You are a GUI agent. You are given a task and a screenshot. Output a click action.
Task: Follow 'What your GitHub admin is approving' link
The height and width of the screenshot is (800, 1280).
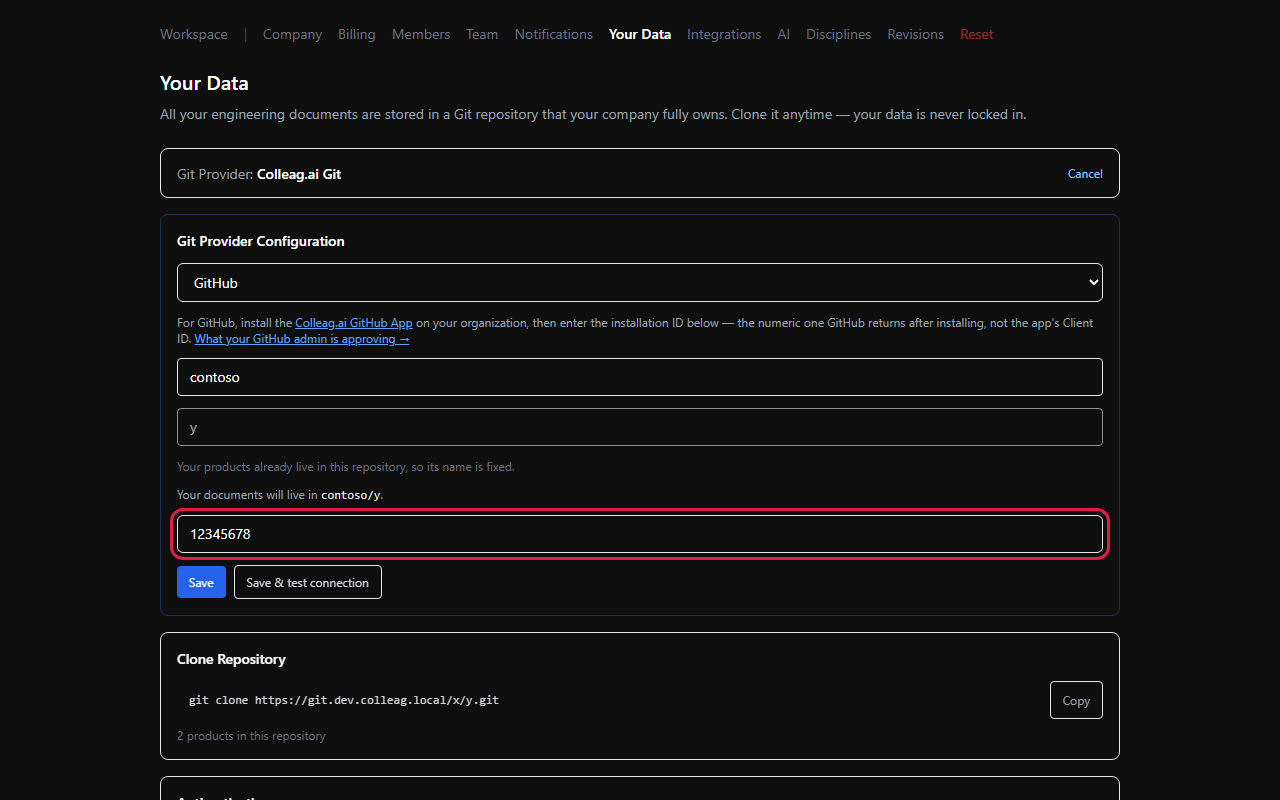302,339
